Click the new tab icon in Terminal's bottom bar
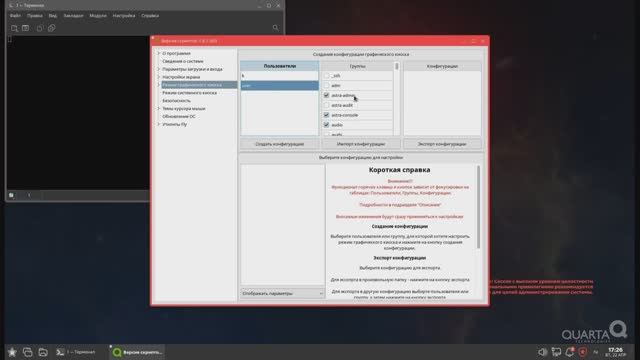 point(11,196)
